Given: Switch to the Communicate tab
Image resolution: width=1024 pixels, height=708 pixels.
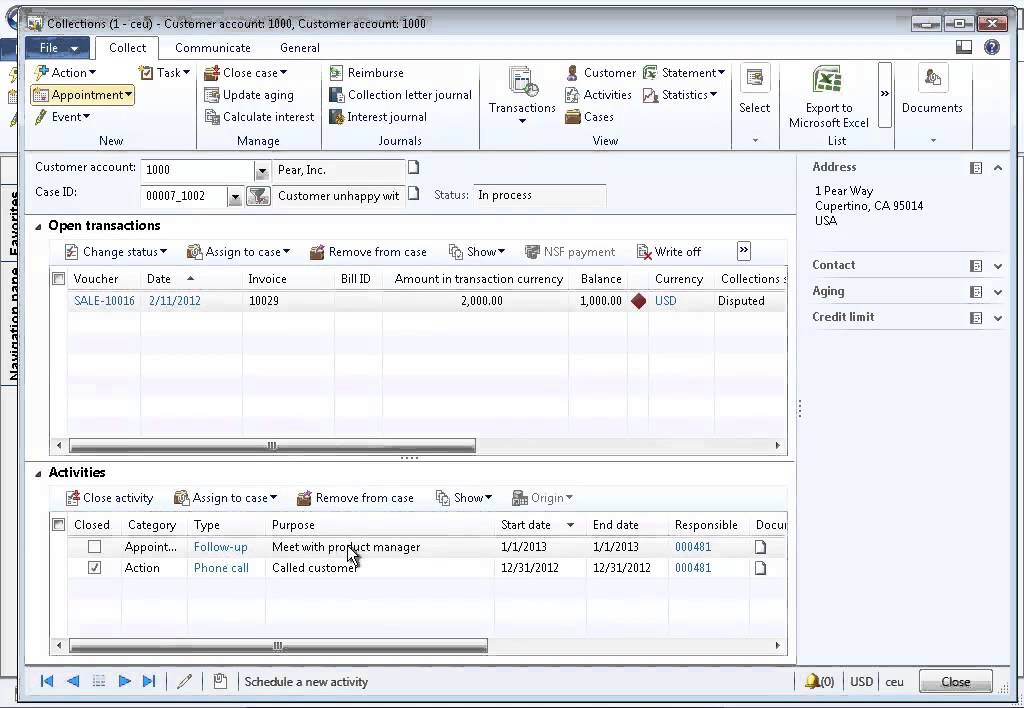Looking at the screenshot, I should (x=212, y=48).
